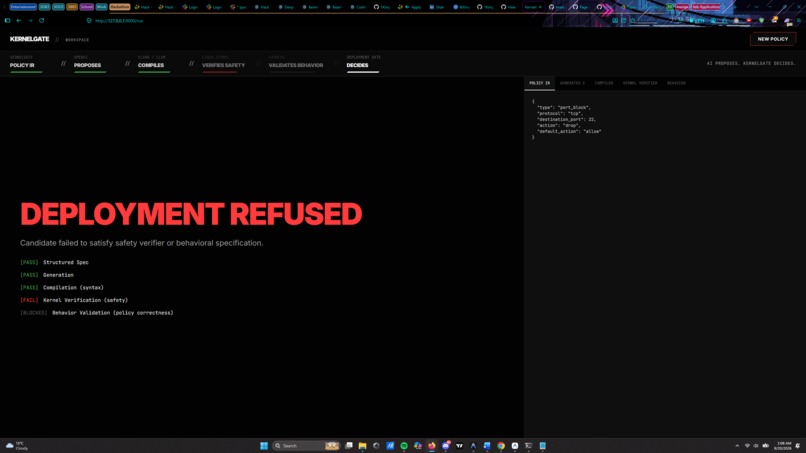Switch to POLICY IR tab in right panel
Viewport: 806px width, 453px height.
coord(539,83)
